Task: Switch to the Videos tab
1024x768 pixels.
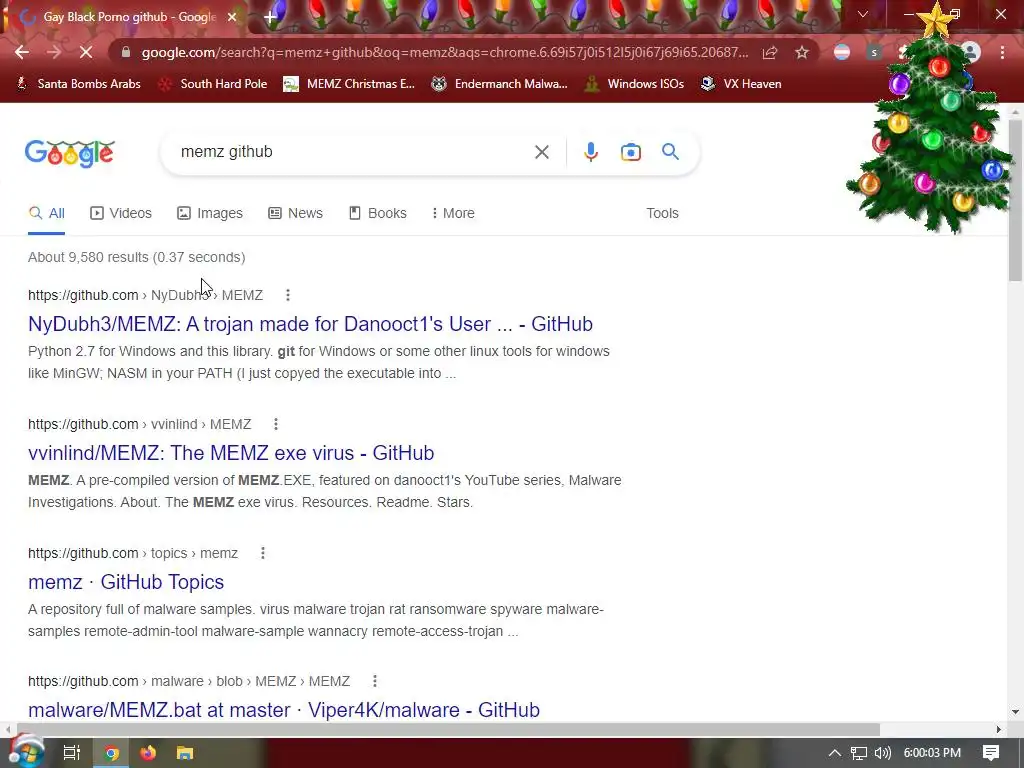Action: tap(121, 214)
